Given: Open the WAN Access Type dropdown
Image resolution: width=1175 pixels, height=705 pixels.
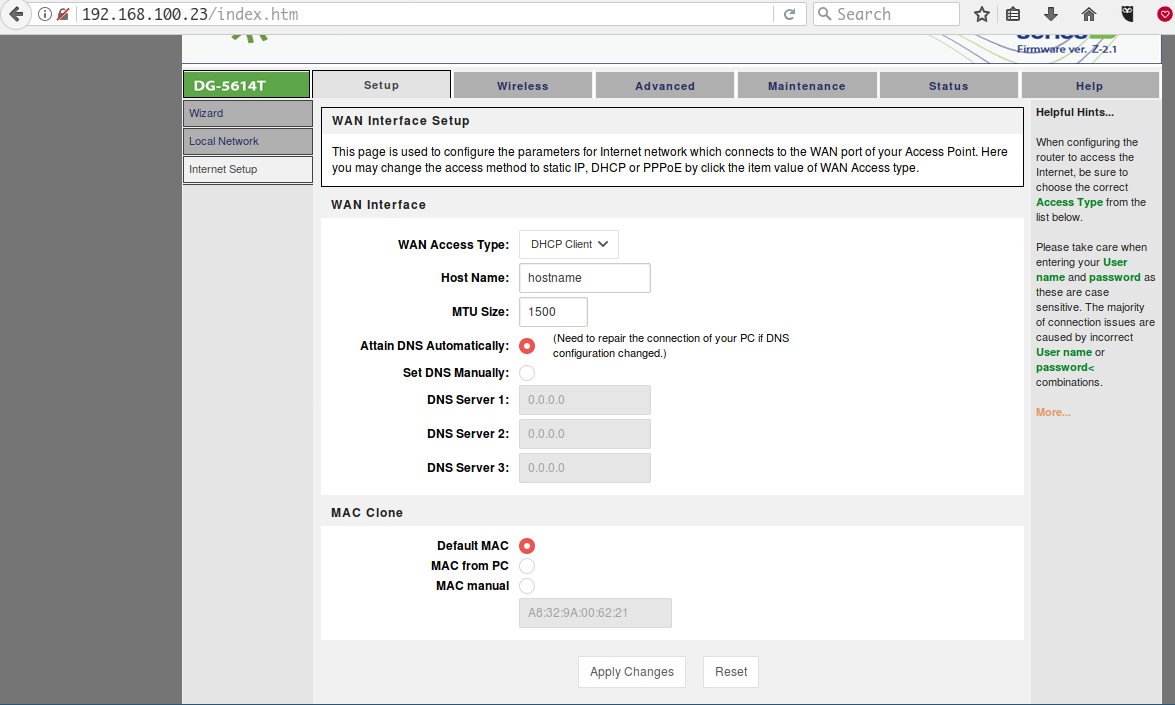Looking at the screenshot, I should (568, 244).
